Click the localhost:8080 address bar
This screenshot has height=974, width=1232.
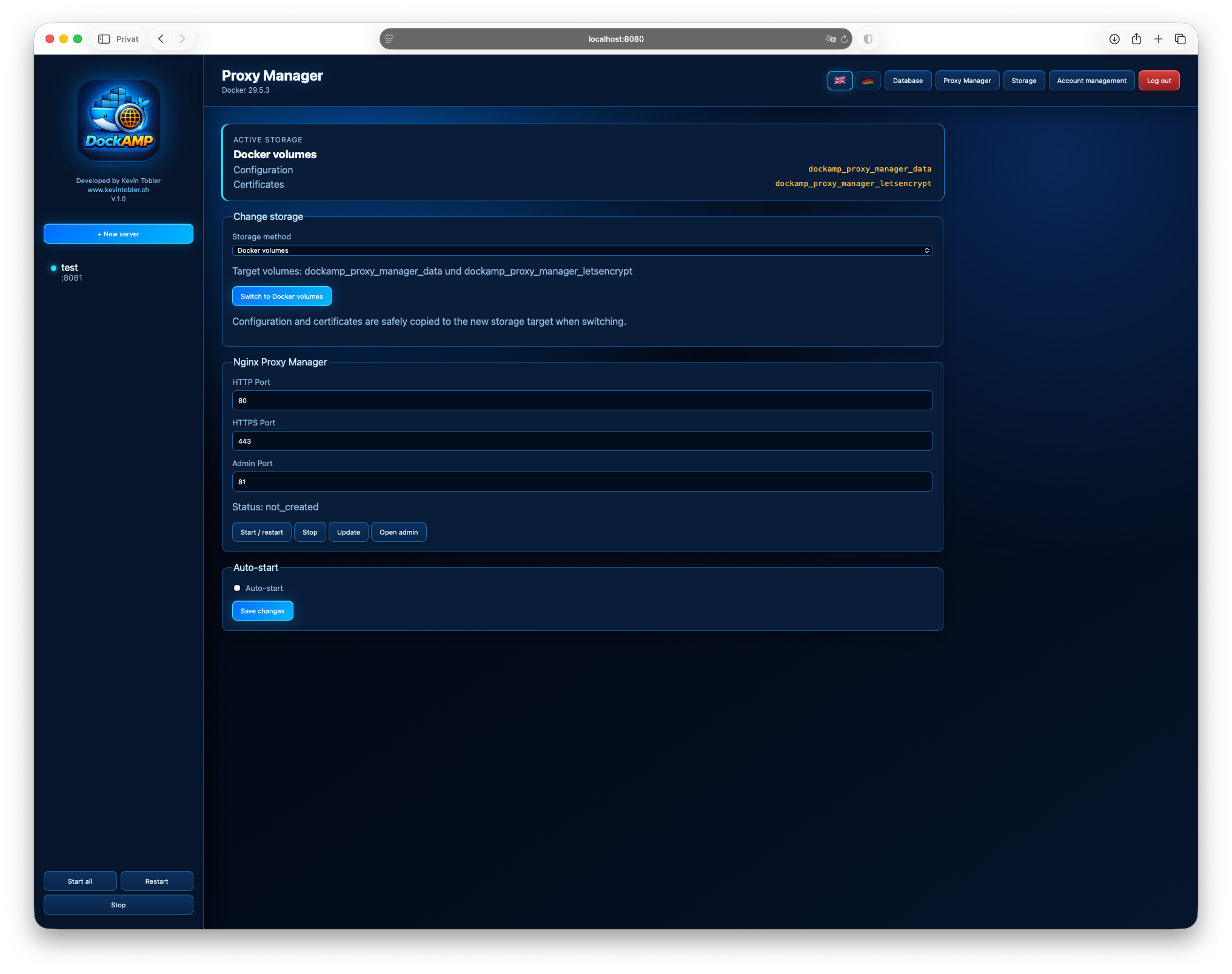pos(615,39)
